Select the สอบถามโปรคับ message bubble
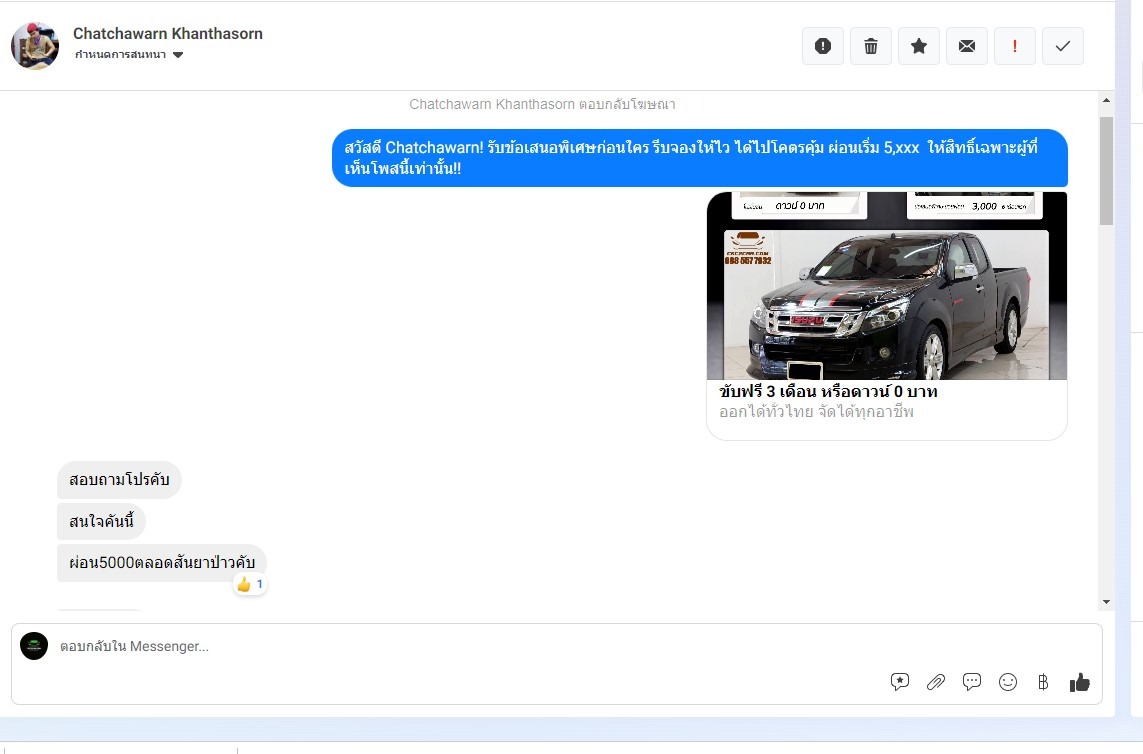Screen dimensions: 1143x754 coord(120,480)
